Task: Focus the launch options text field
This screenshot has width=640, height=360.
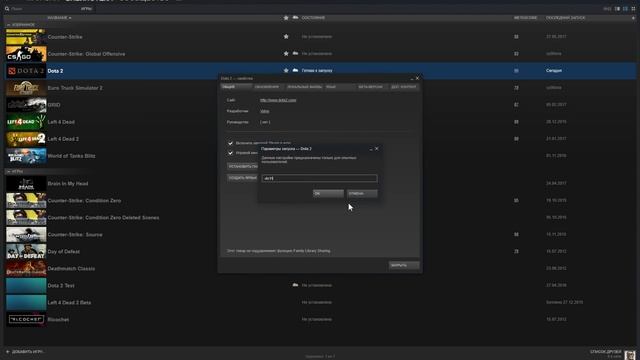Action: [x=319, y=178]
